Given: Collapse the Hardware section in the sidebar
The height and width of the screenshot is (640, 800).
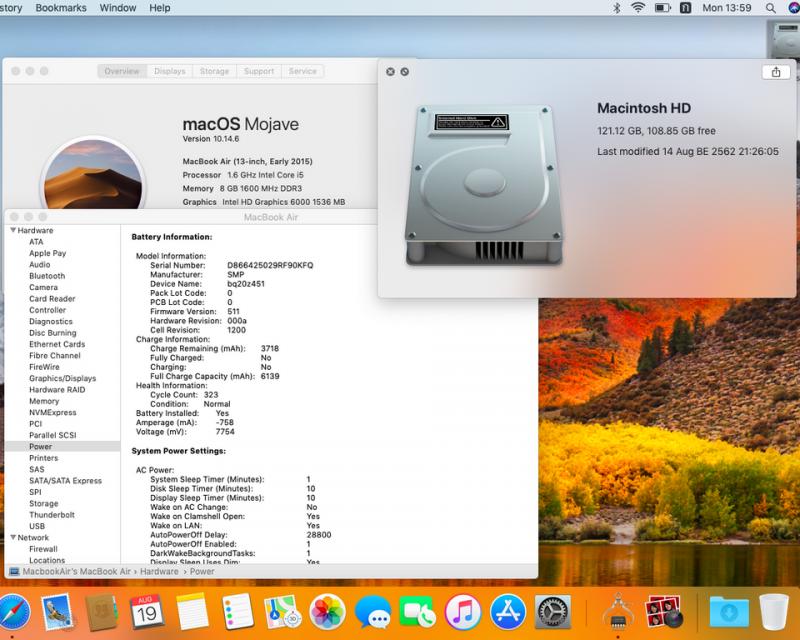Looking at the screenshot, I should (13, 230).
